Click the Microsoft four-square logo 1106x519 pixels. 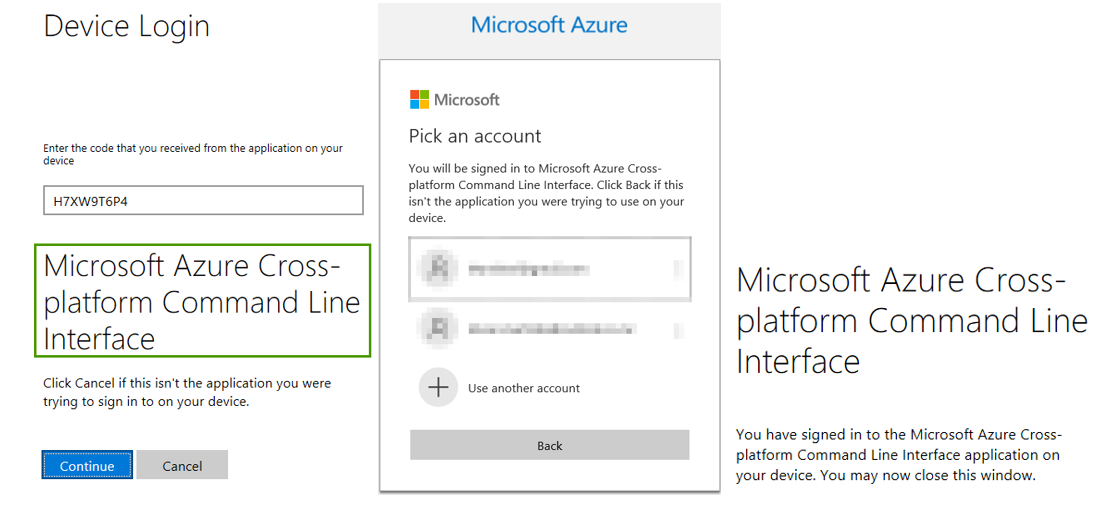click(x=419, y=99)
